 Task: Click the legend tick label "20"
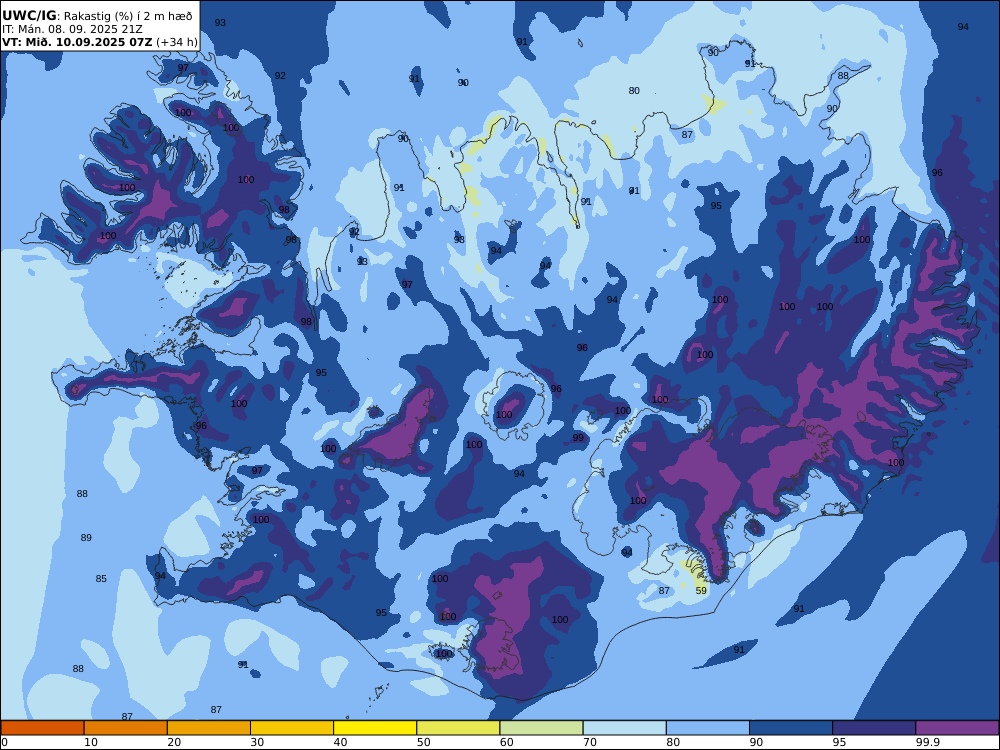(x=174, y=742)
